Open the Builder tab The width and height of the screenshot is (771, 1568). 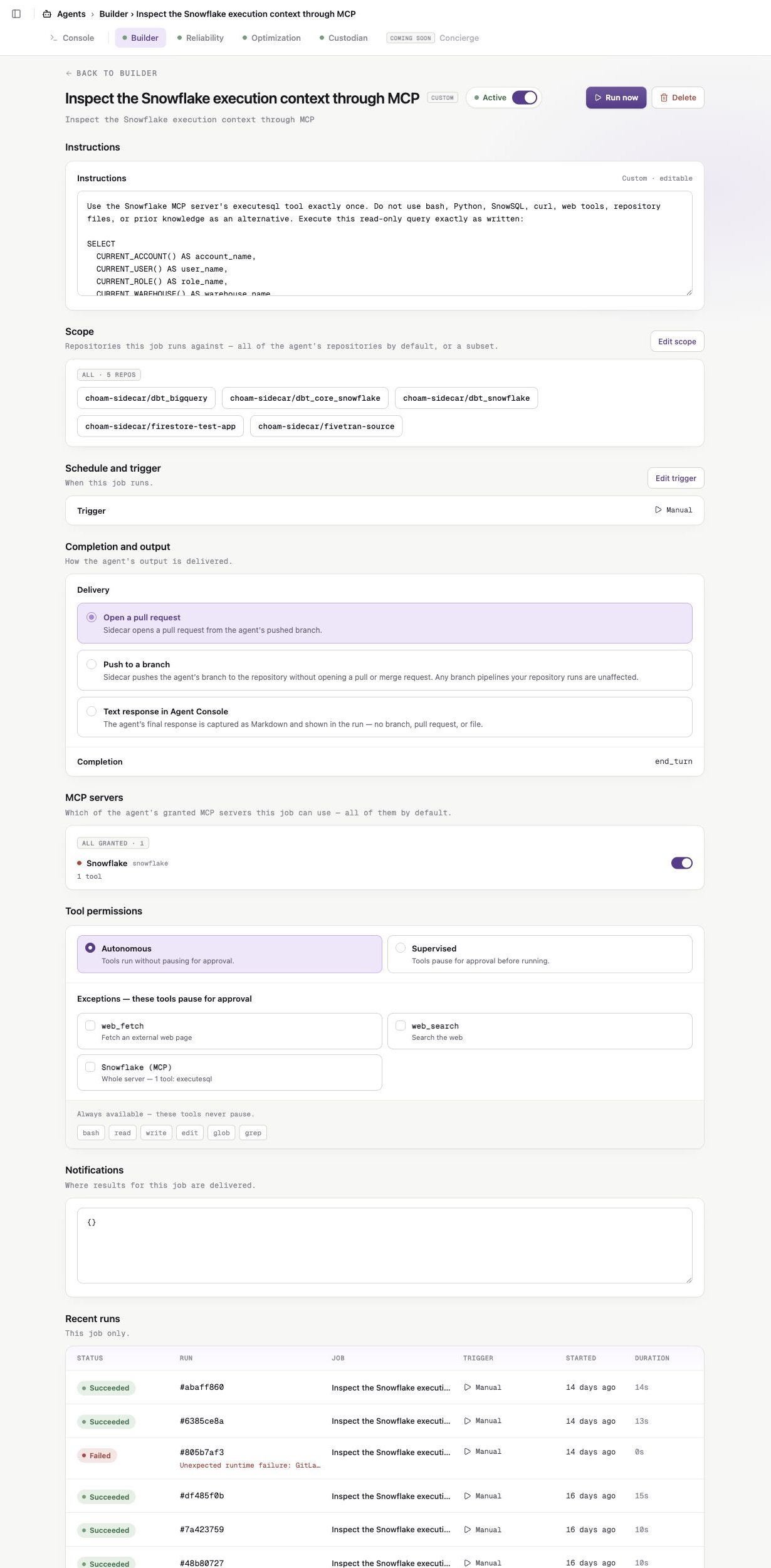click(140, 38)
